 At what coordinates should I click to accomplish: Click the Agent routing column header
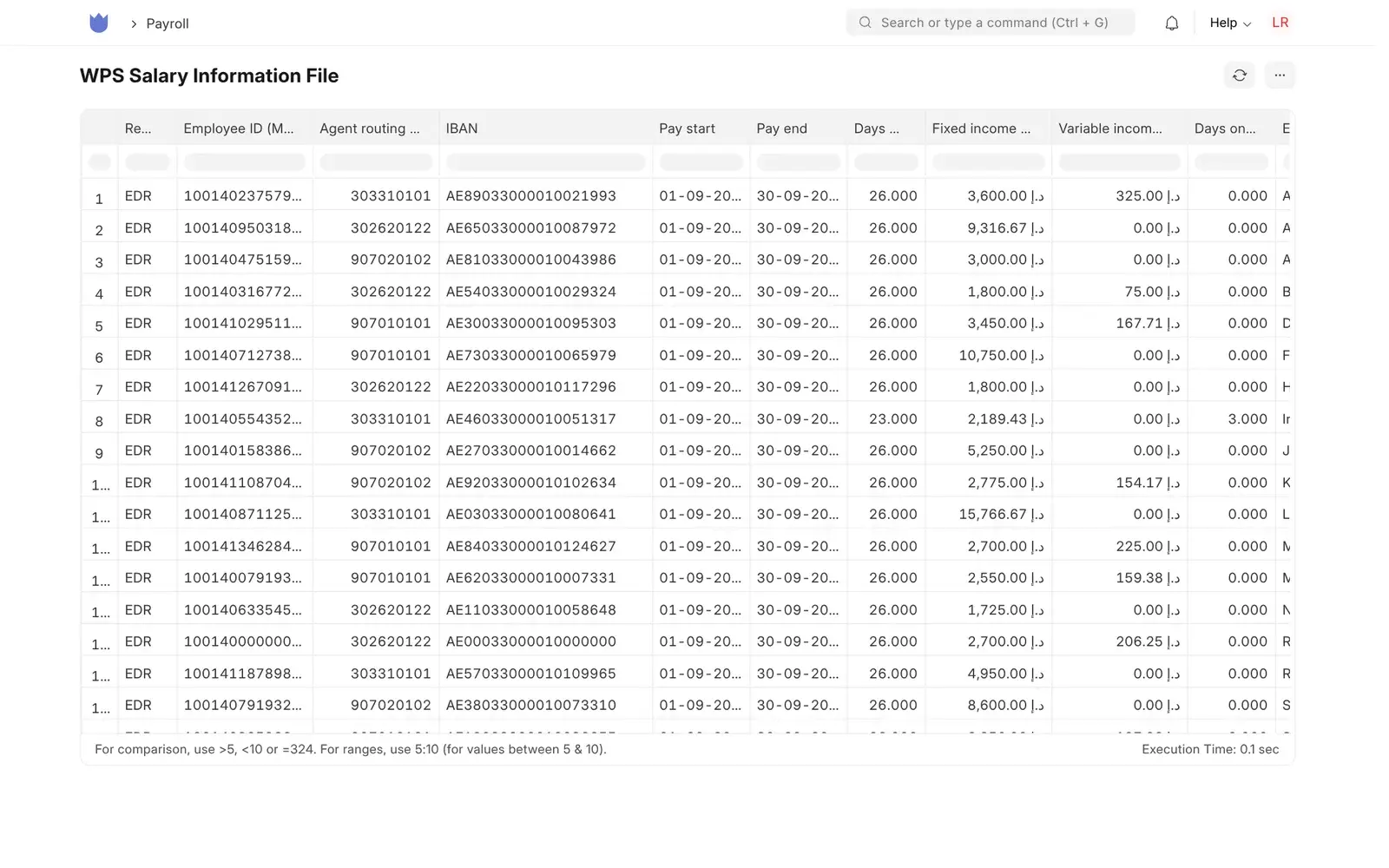pyautogui.click(x=376, y=128)
